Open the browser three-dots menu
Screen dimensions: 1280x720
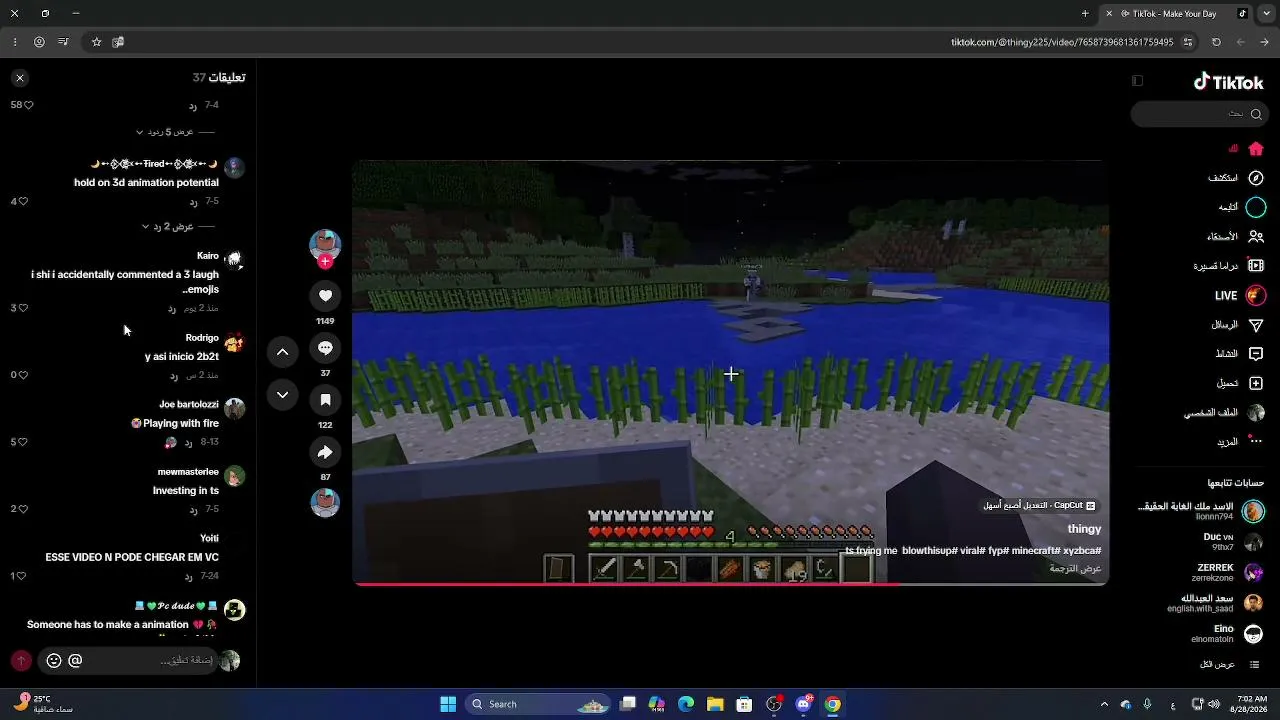pyautogui.click(x=15, y=42)
